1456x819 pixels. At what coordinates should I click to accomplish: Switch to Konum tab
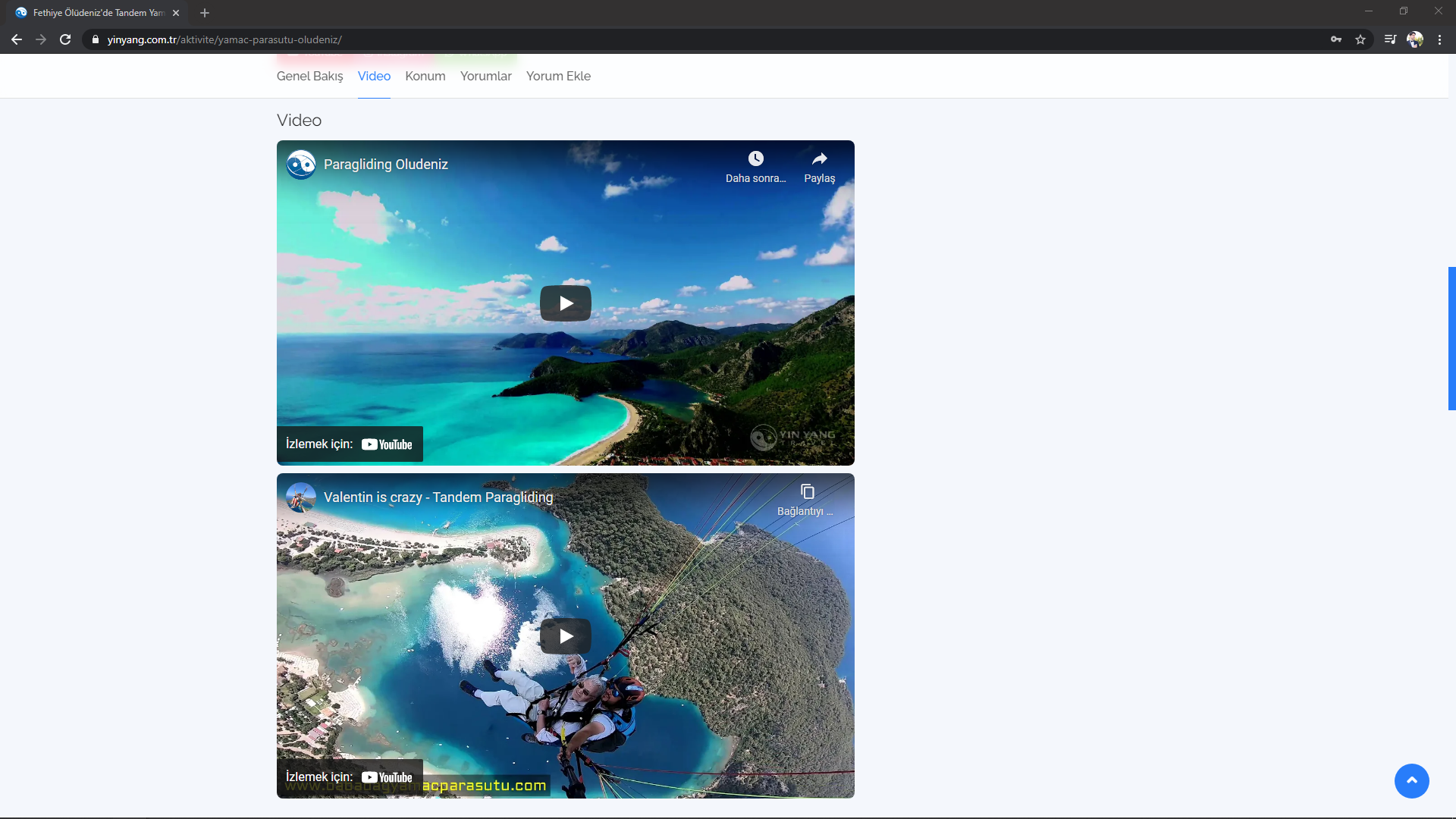(x=425, y=76)
